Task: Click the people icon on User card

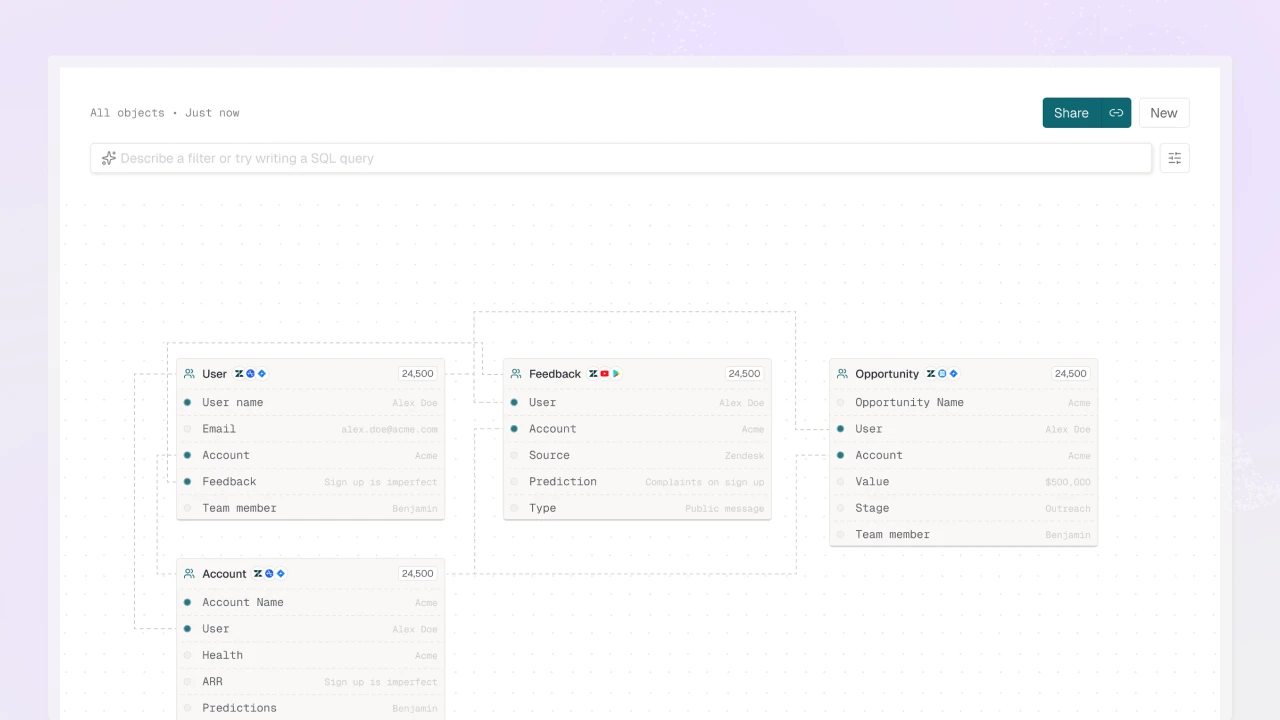Action: click(189, 374)
